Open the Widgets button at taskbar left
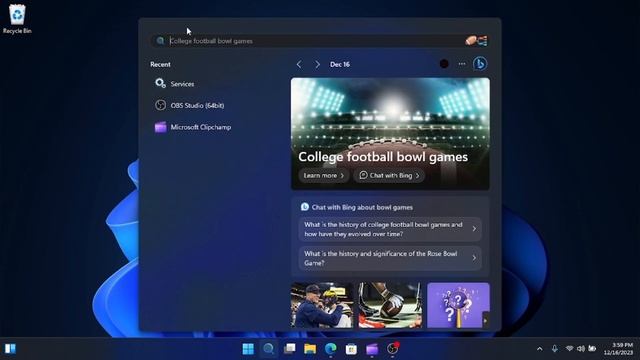640x360 pixels. pos(10,349)
